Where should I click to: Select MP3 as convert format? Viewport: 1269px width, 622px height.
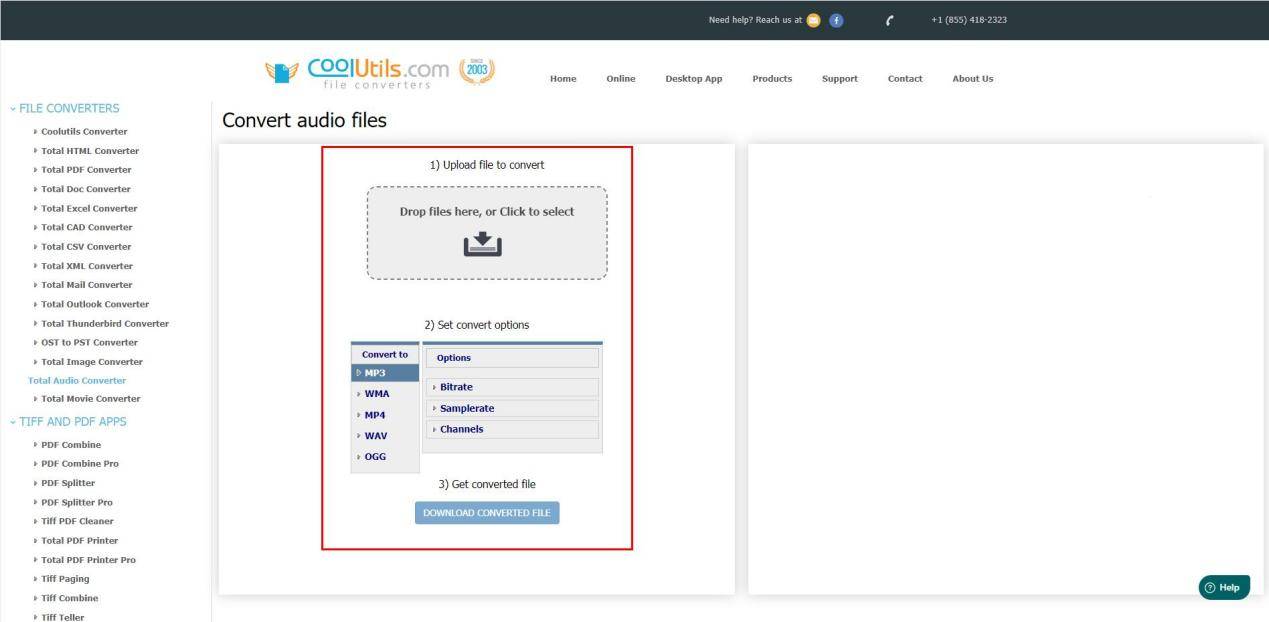385,373
